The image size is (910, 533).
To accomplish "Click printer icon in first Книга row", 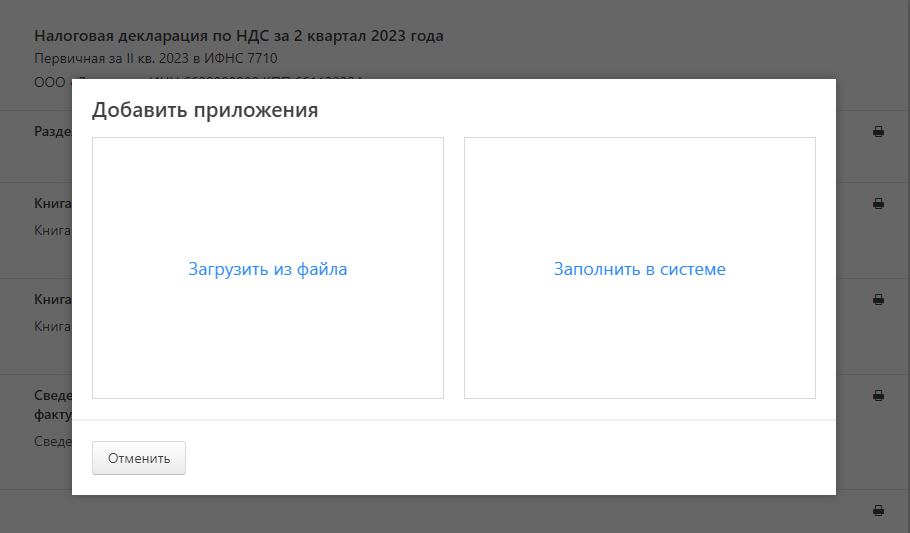I will (878, 204).
